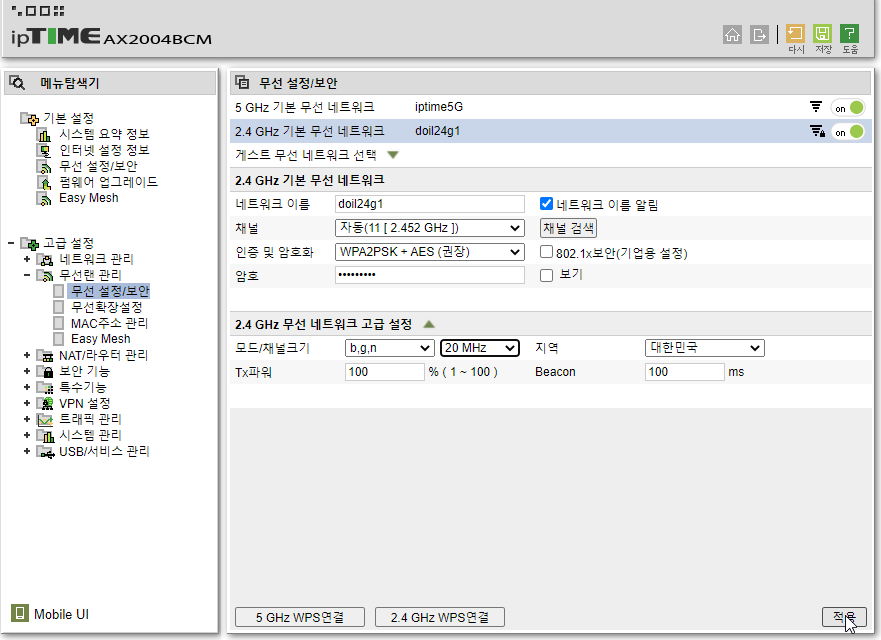The width and height of the screenshot is (881, 640).
Task: Click the green 저장 save icon
Action: pos(822,34)
